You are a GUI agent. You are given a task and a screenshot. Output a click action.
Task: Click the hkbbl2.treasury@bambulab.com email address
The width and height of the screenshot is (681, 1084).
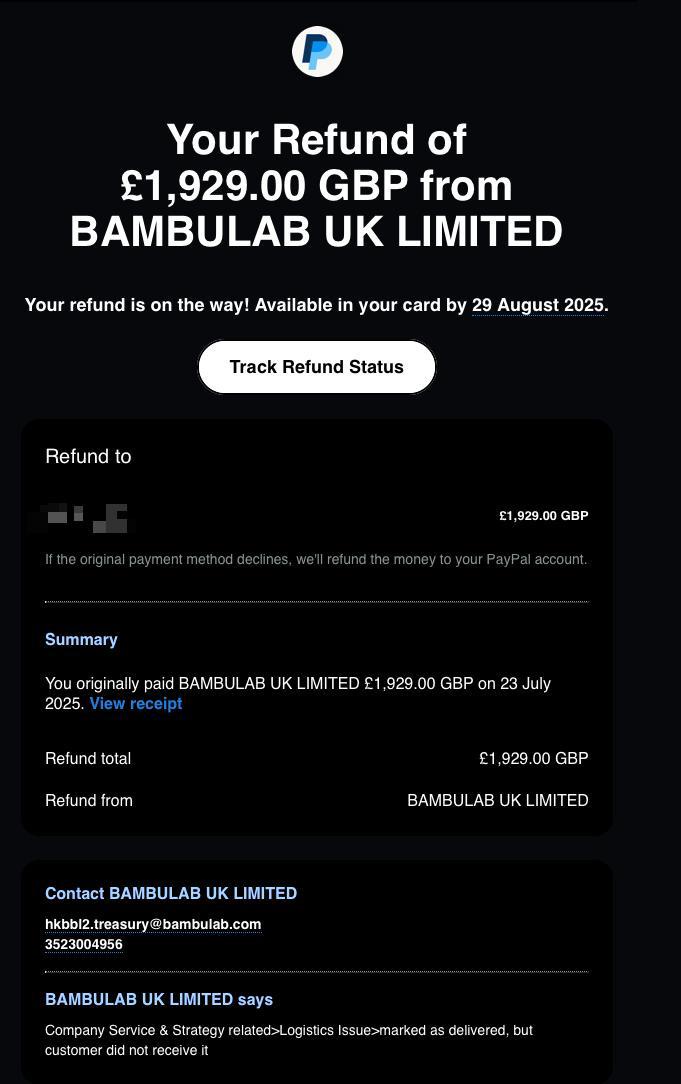coord(153,924)
